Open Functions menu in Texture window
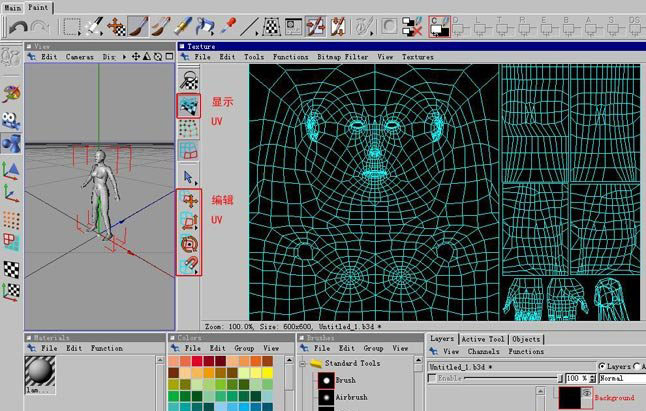 [290, 57]
